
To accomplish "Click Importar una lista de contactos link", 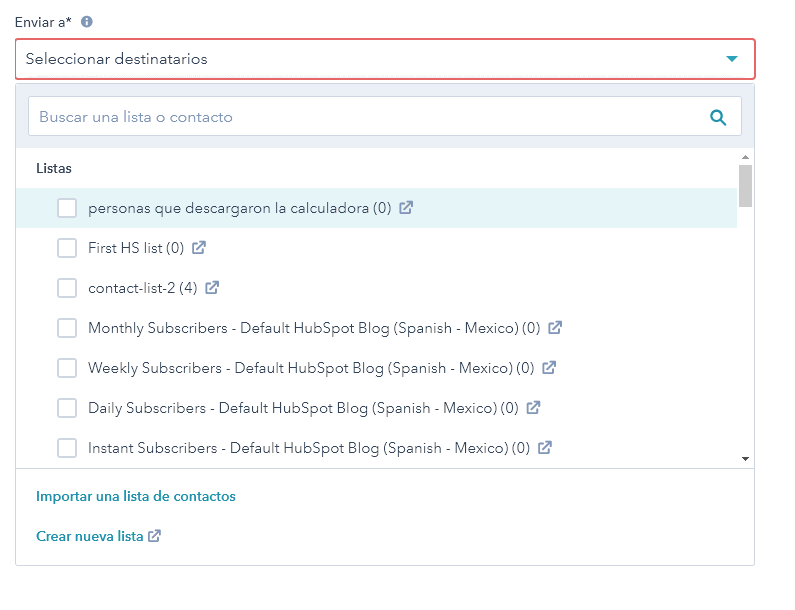I will tap(136, 496).
